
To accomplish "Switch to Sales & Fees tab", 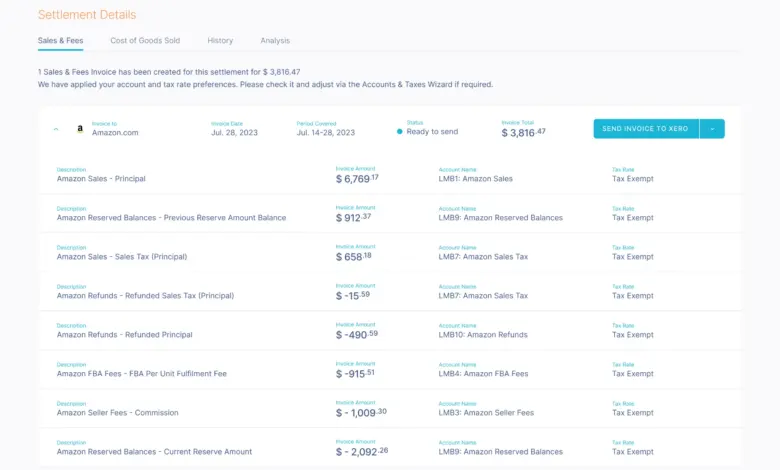I will (61, 41).
